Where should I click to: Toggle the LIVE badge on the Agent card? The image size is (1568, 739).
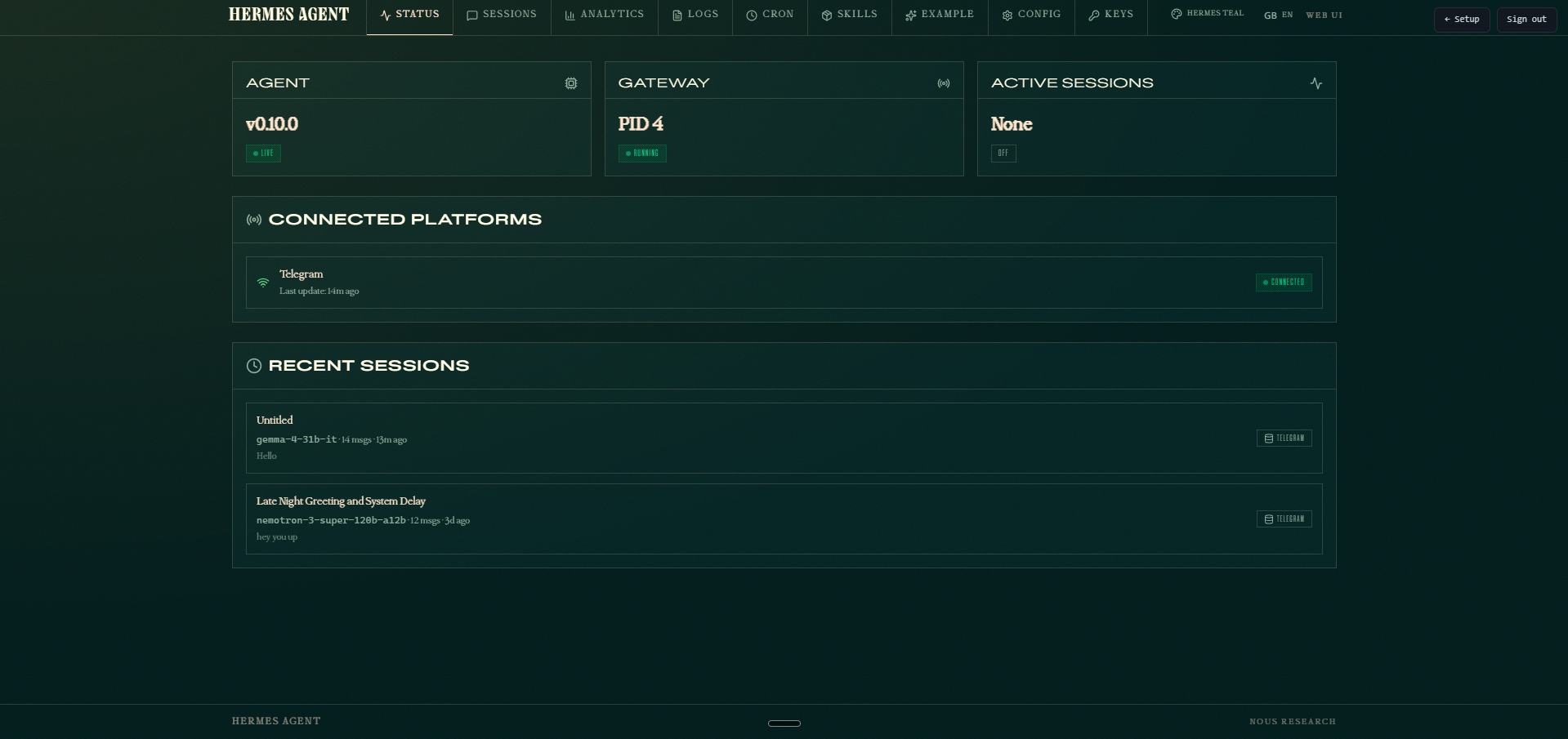pos(263,154)
